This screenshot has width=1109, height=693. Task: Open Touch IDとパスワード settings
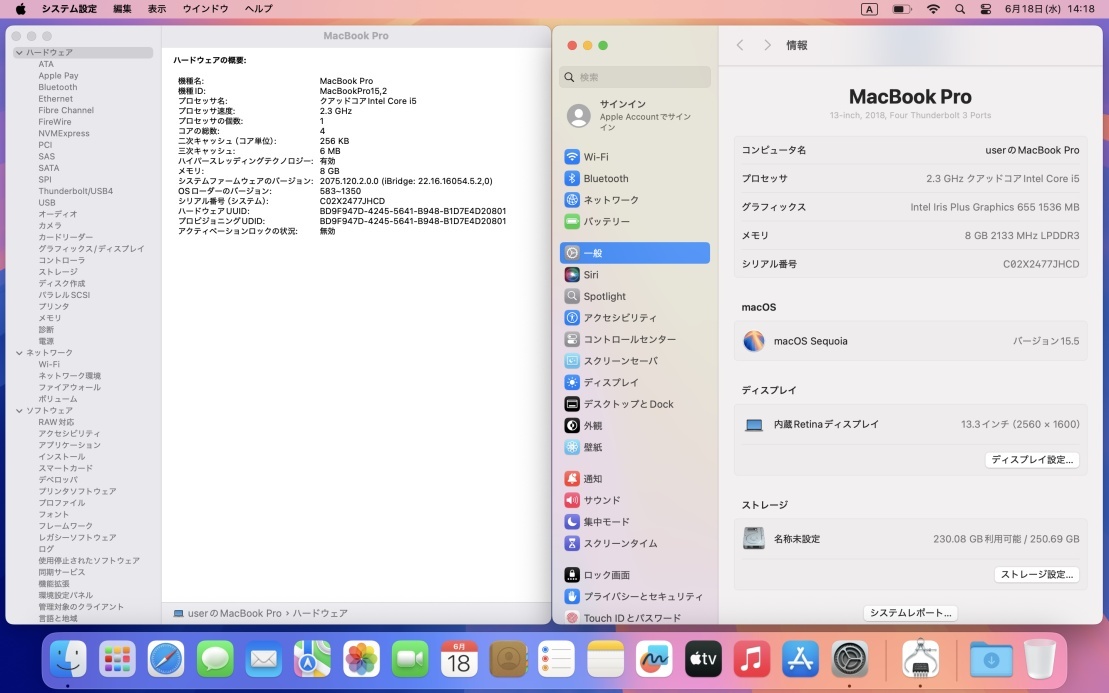tap(628, 618)
